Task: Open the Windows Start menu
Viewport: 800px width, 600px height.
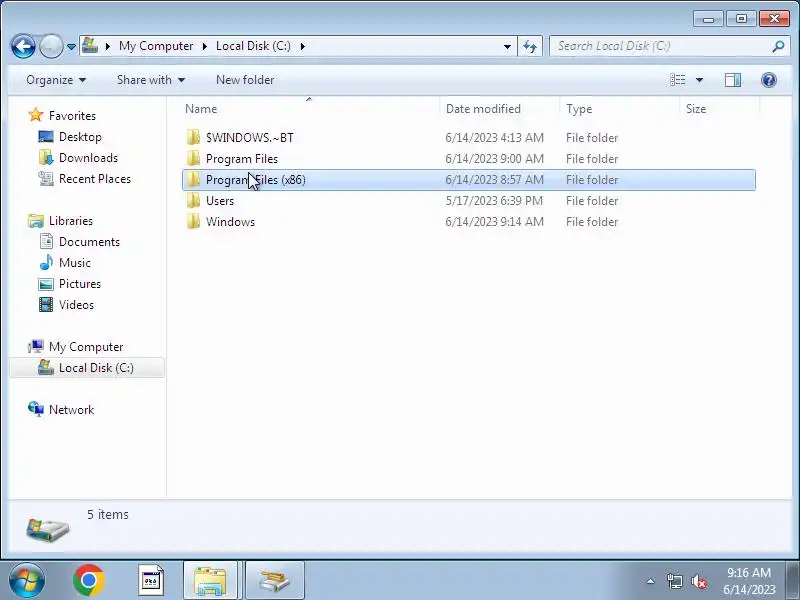Action: pos(27,581)
